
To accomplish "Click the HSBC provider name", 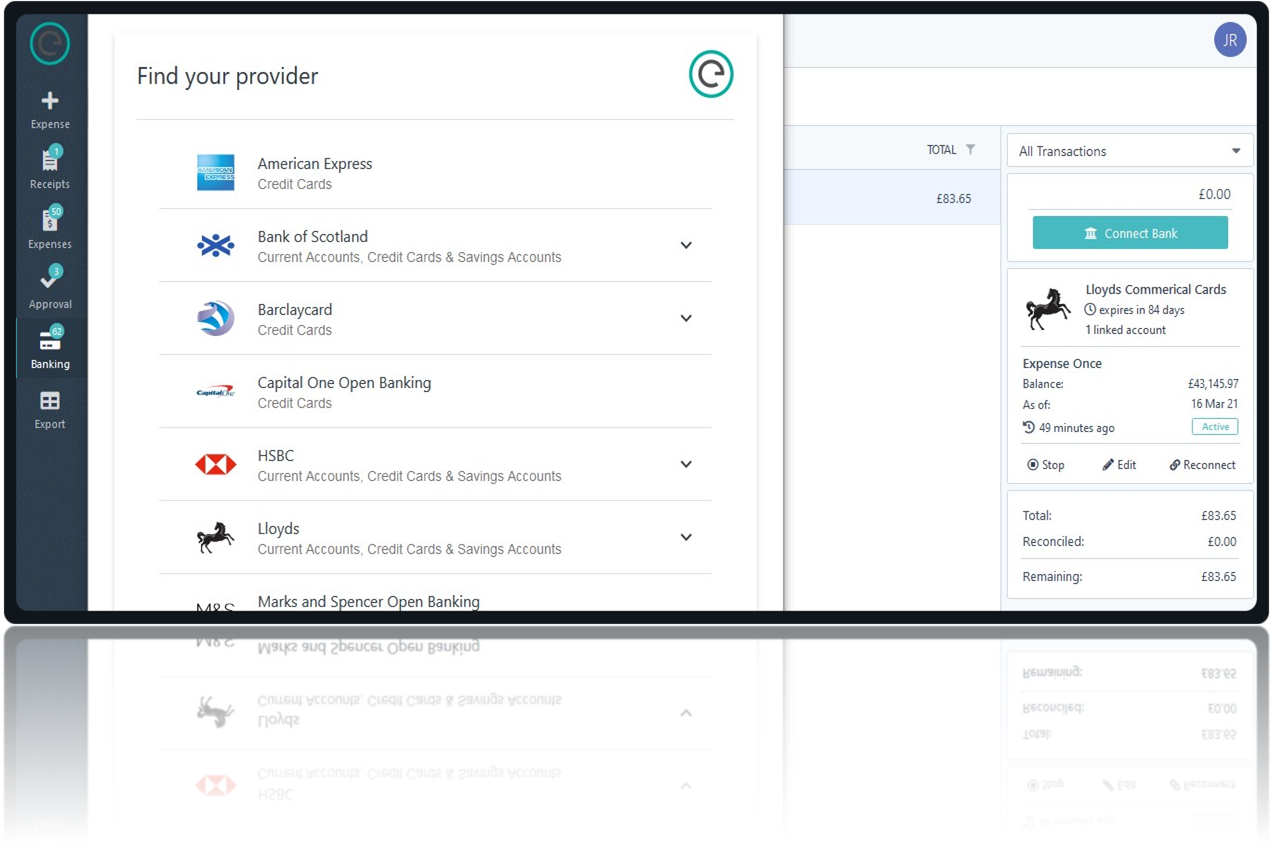I will [276, 456].
